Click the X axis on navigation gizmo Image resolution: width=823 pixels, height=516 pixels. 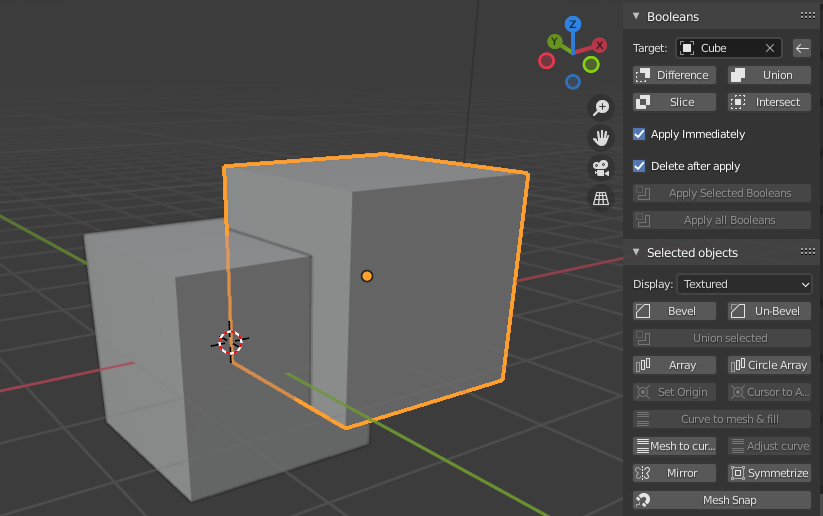click(x=599, y=45)
